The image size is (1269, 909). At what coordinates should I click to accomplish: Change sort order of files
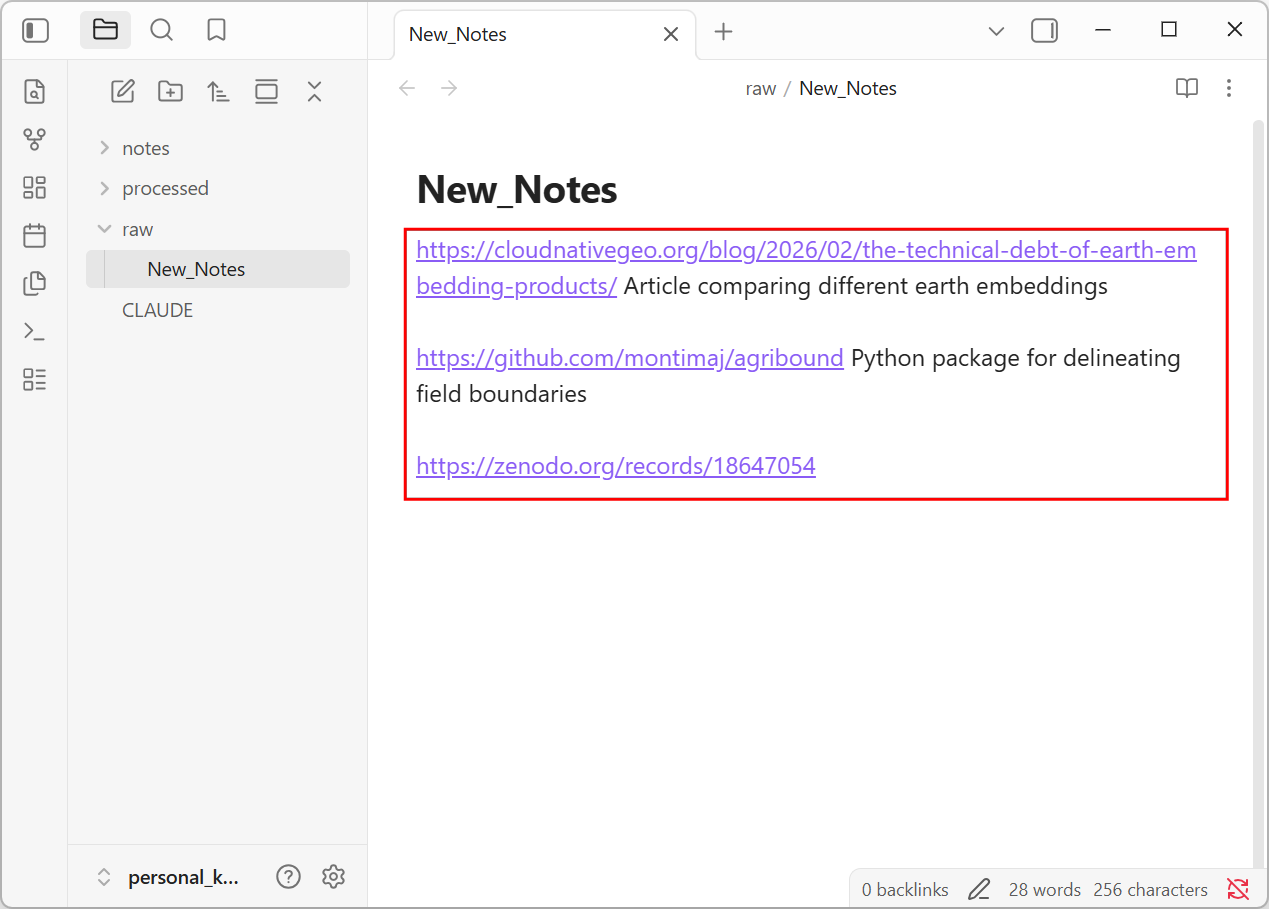[x=218, y=92]
